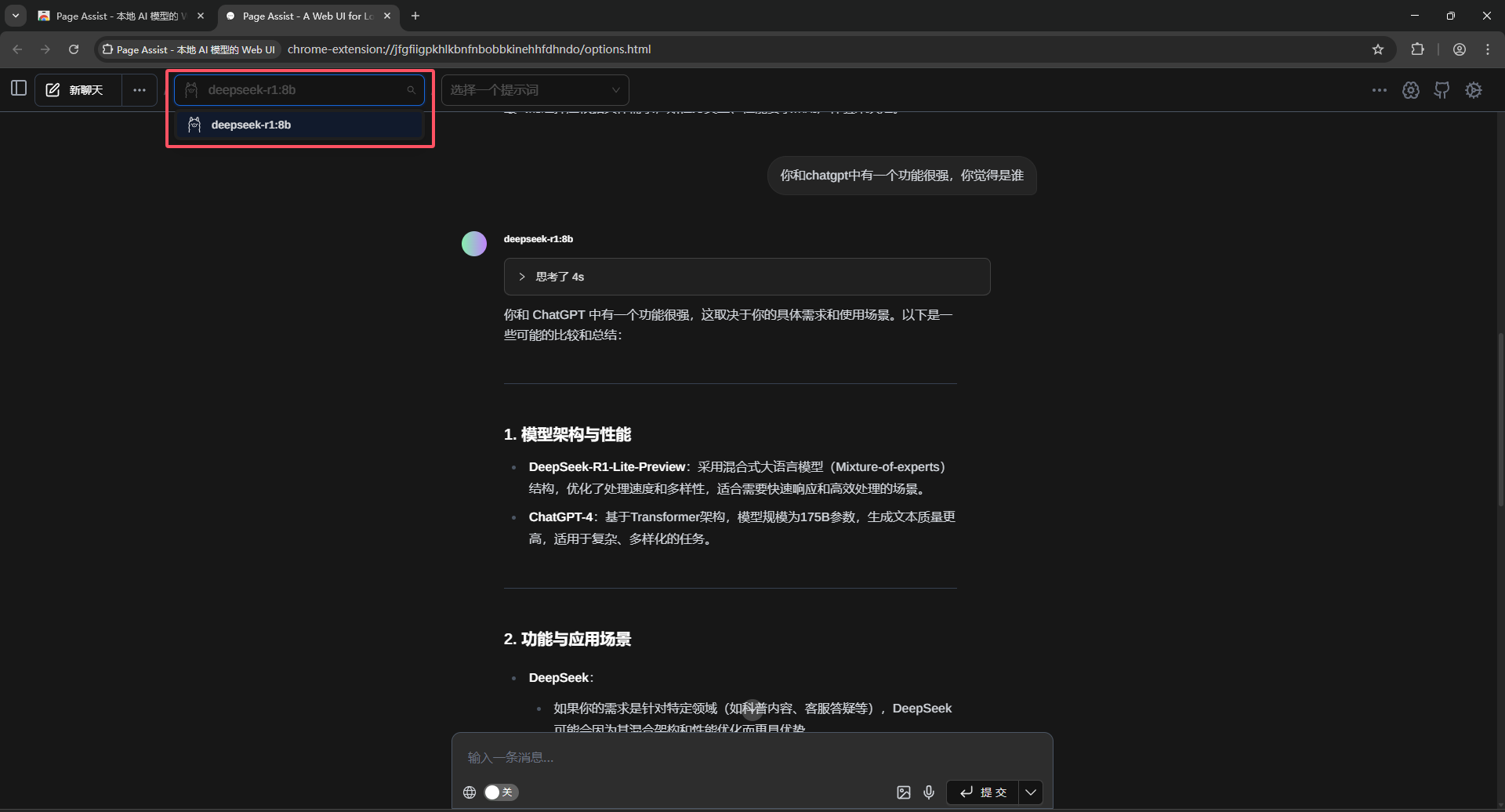Open a new browser tab

point(415,16)
